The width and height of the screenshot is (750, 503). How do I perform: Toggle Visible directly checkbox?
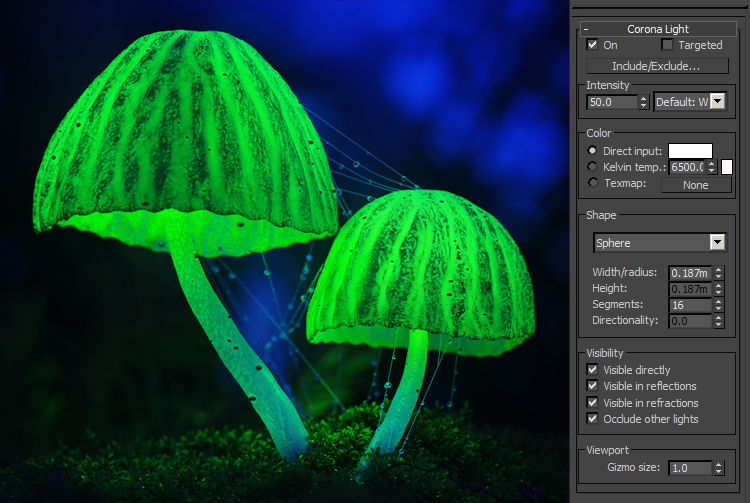[592, 370]
